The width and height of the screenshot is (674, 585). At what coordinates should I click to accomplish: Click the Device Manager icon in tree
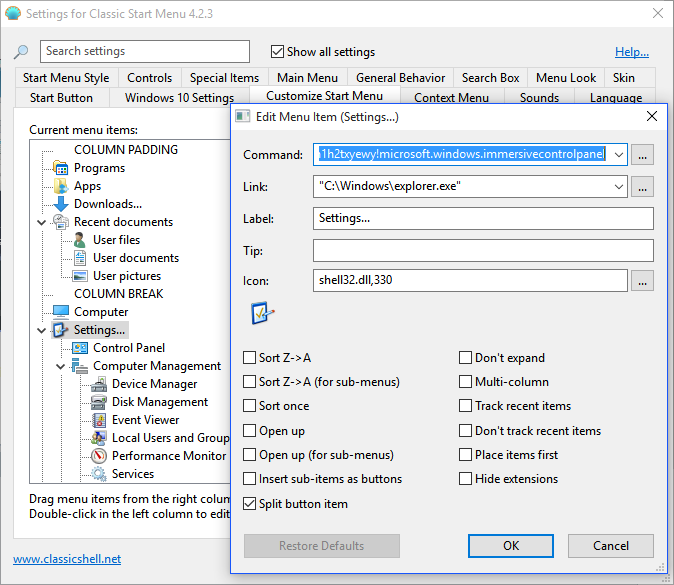coord(98,384)
